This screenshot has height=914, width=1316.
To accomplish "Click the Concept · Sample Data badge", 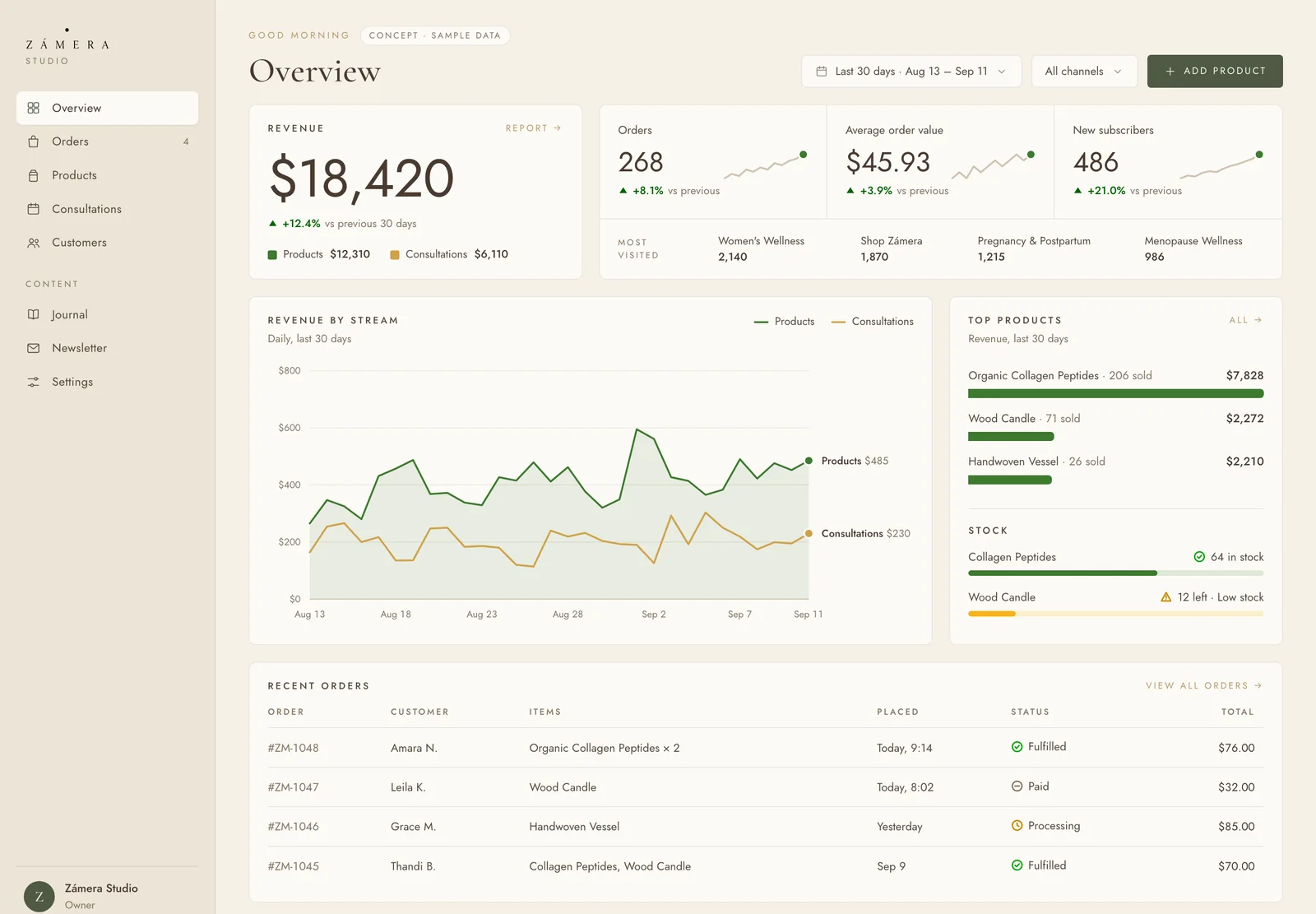I will tap(435, 35).
